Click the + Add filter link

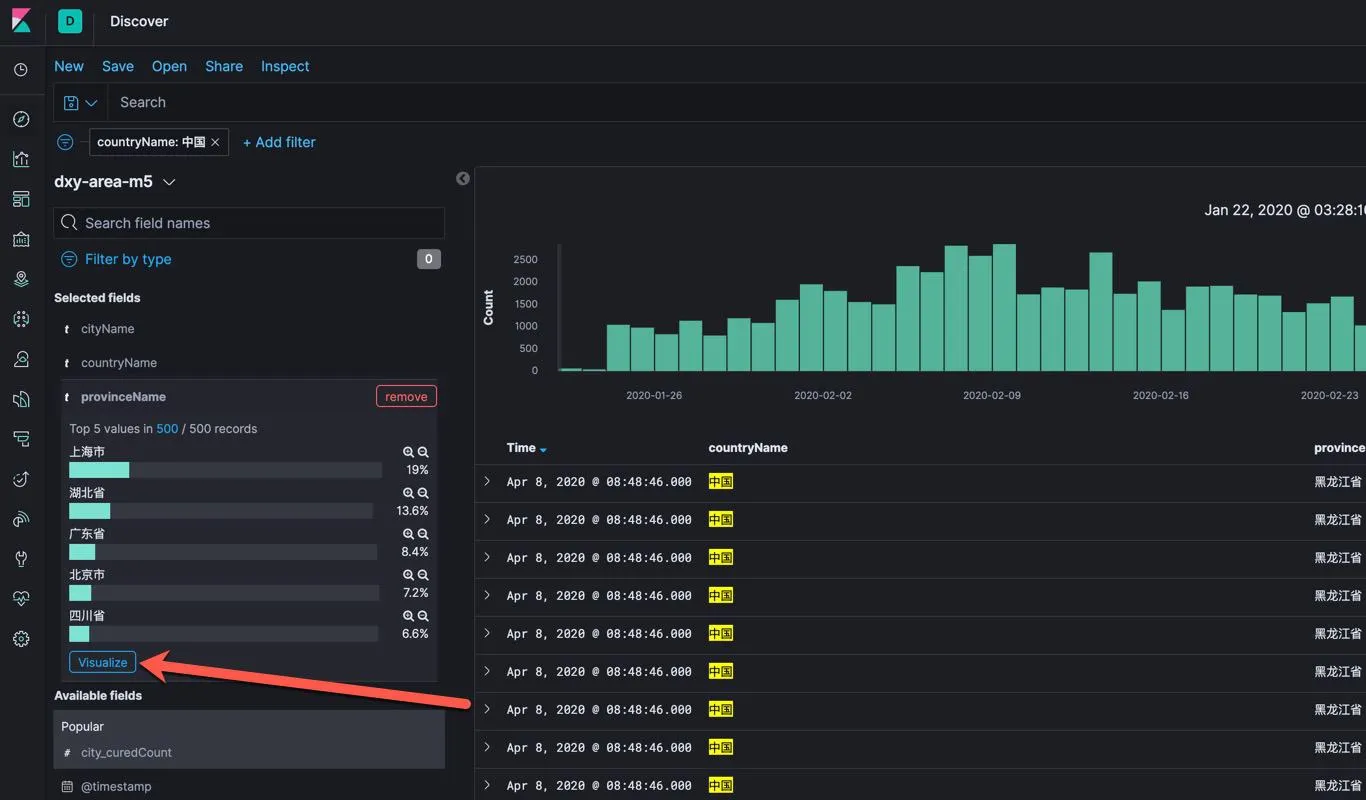click(279, 142)
